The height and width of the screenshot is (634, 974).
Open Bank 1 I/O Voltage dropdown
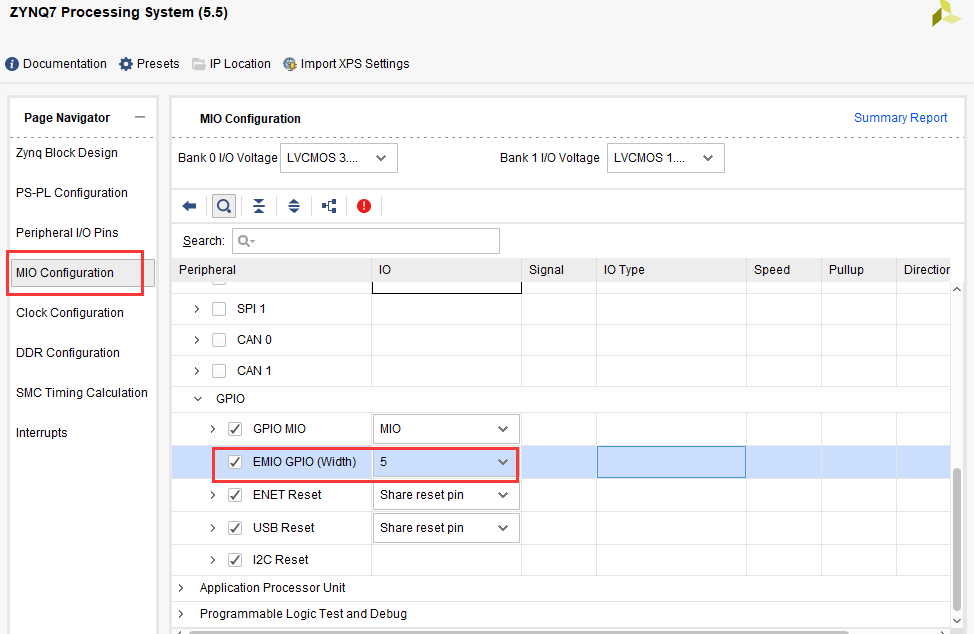point(665,158)
